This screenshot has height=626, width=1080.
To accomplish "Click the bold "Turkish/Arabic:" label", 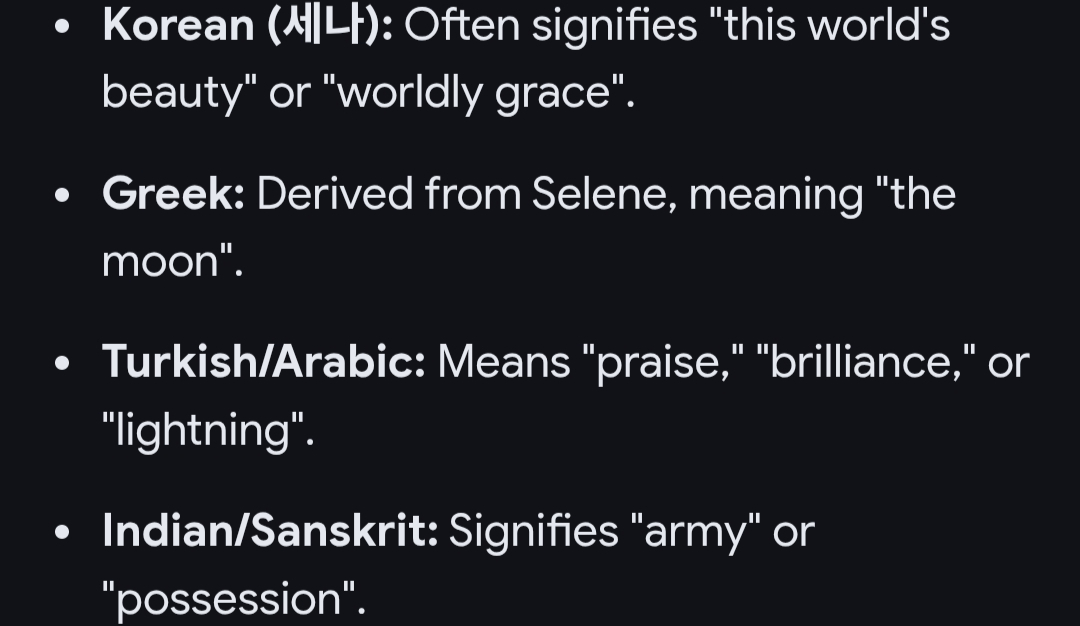I will [x=264, y=362].
